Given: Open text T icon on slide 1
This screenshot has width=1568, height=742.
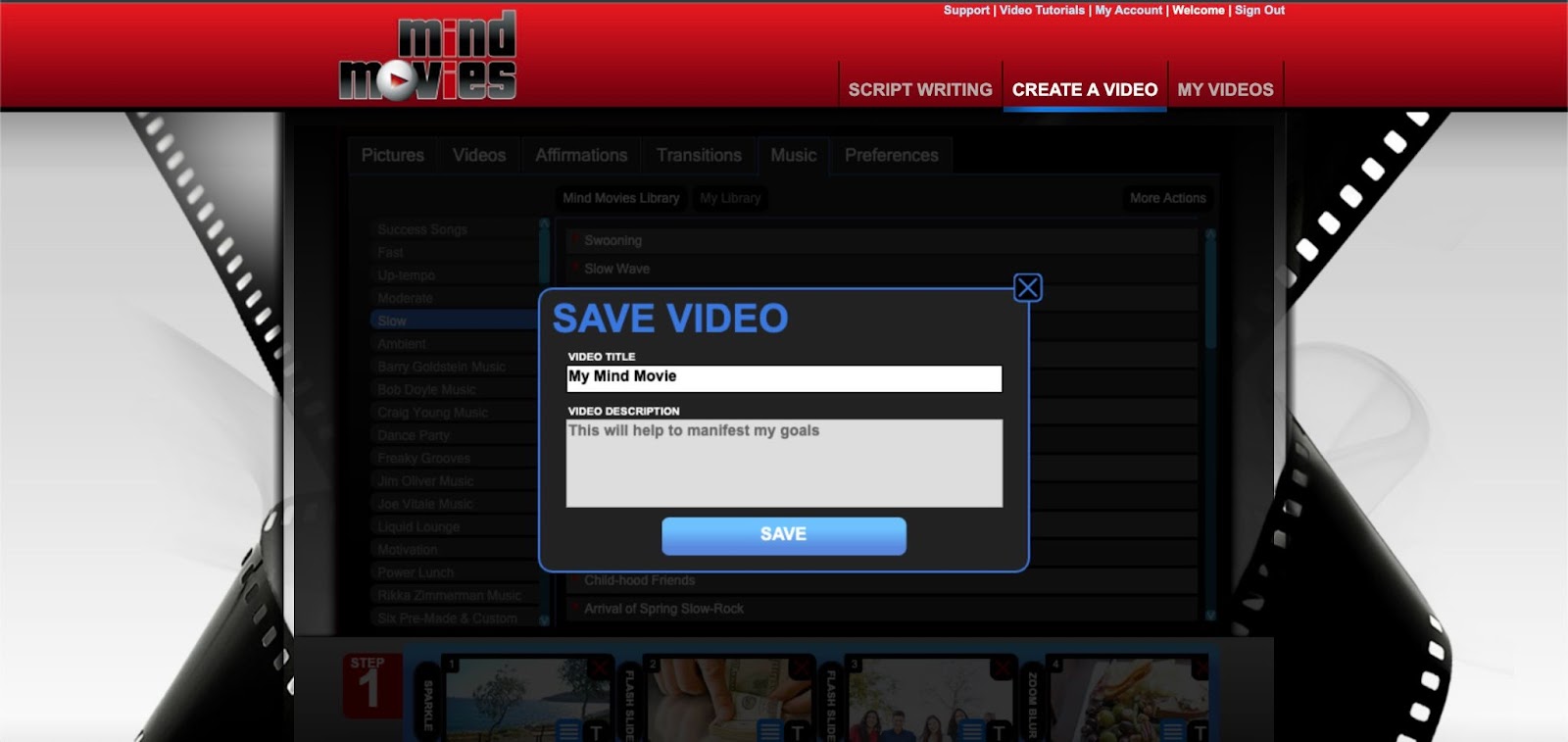Looking at the screenshot, I should coord(596,731).
